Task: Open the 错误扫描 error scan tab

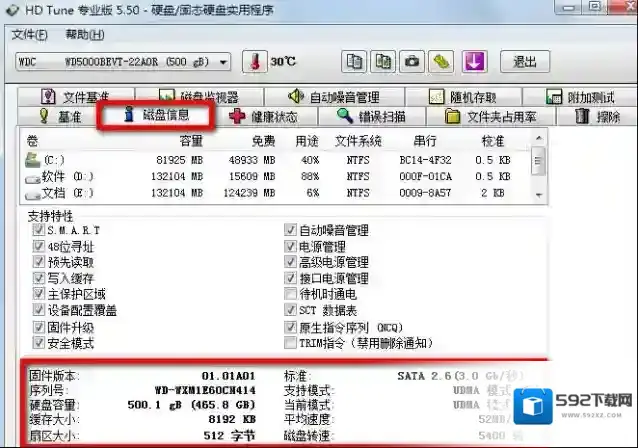Action: click(371, 117)
